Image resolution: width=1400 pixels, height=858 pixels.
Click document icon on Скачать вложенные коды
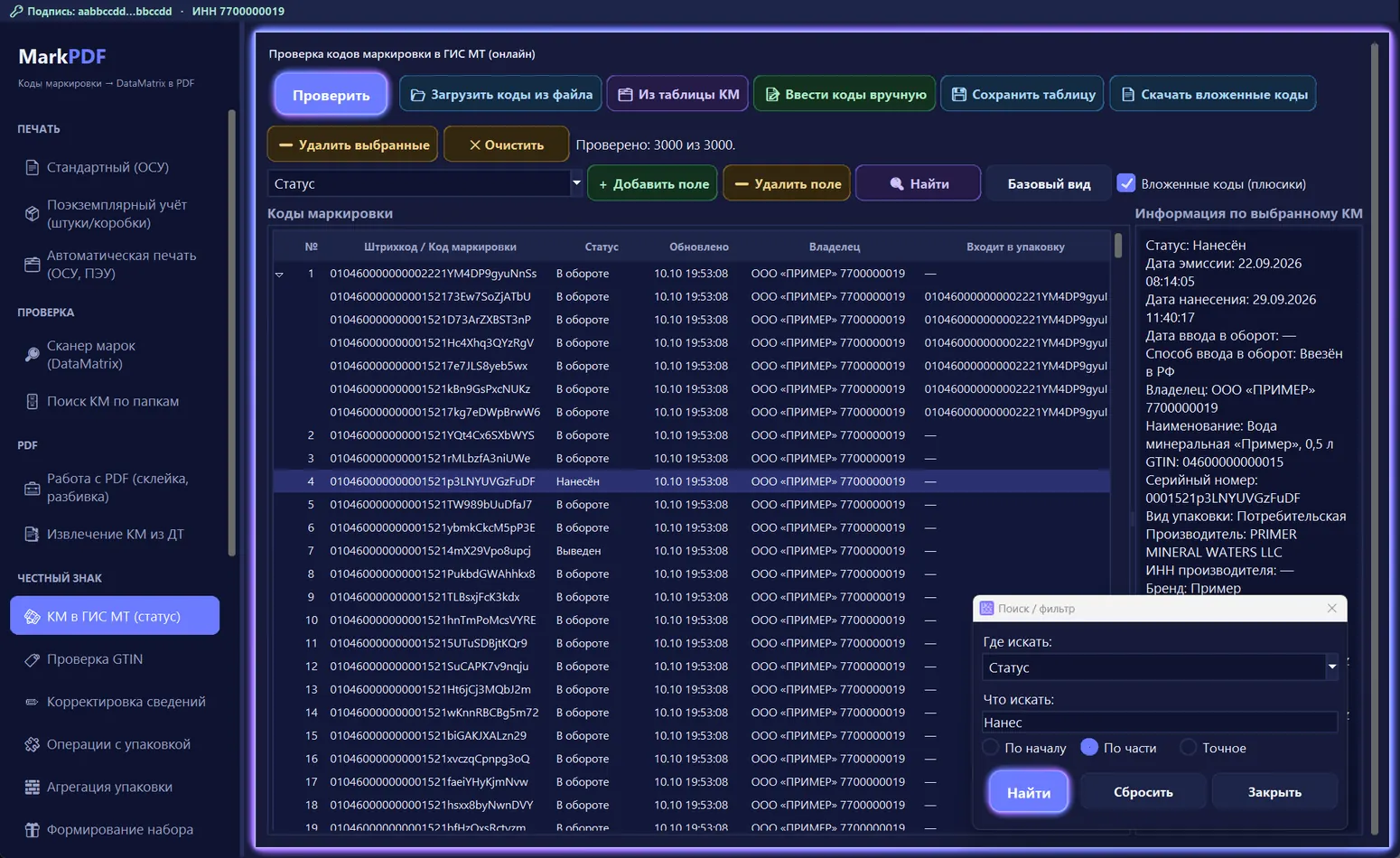tap(1127, 95)
